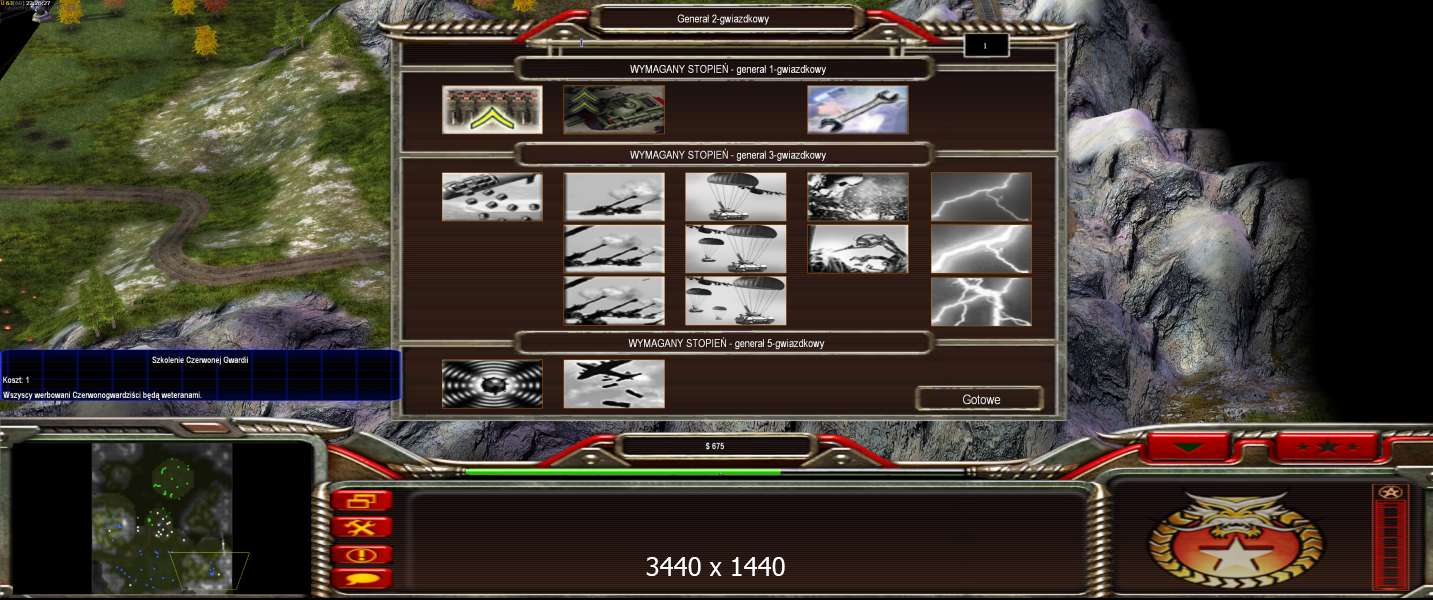Select the crouching soldier power icon
Image resolution: width=1433 pixels, height=600 pixels.
858,249
